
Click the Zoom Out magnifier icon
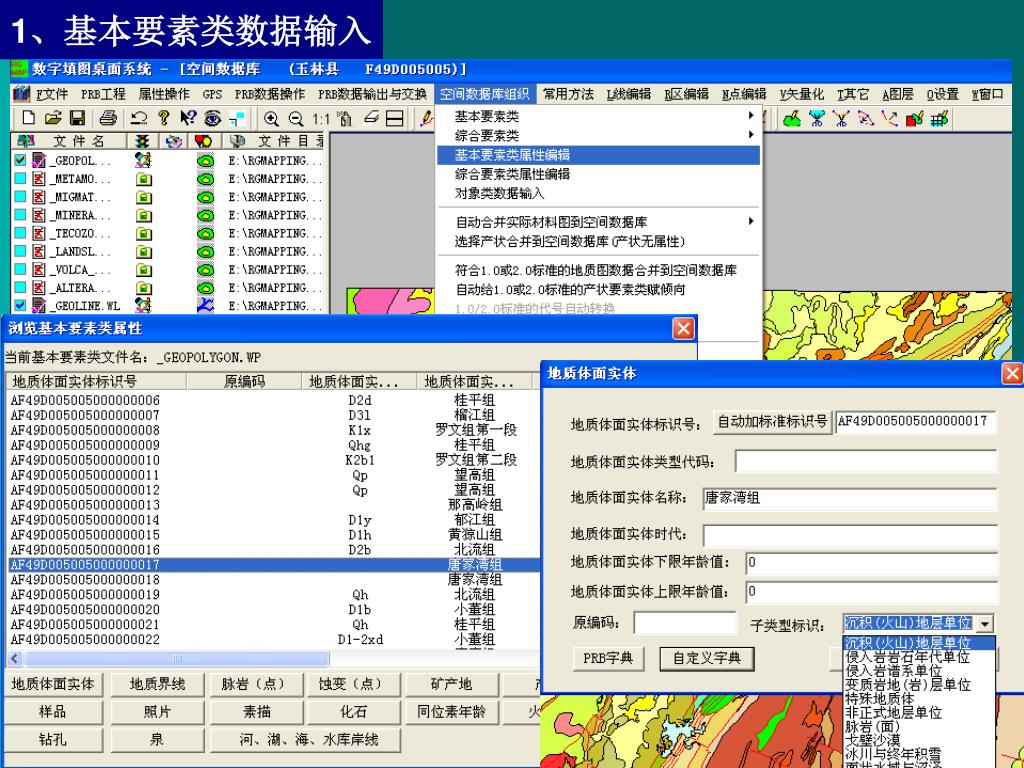pyautogui.click(x=296, y=118)
